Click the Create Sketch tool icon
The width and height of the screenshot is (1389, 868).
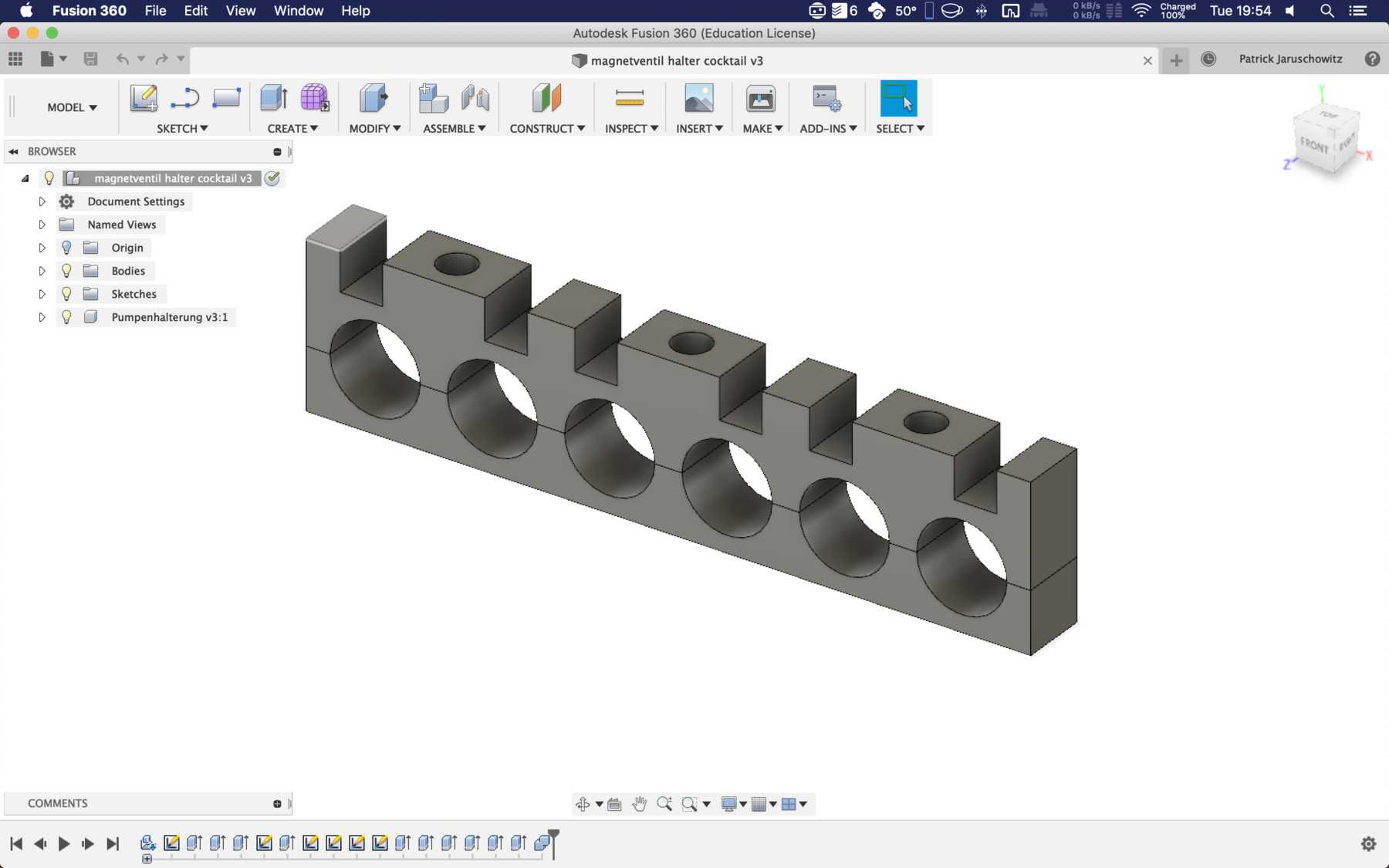pyautogui.click(x=144, y=99)
